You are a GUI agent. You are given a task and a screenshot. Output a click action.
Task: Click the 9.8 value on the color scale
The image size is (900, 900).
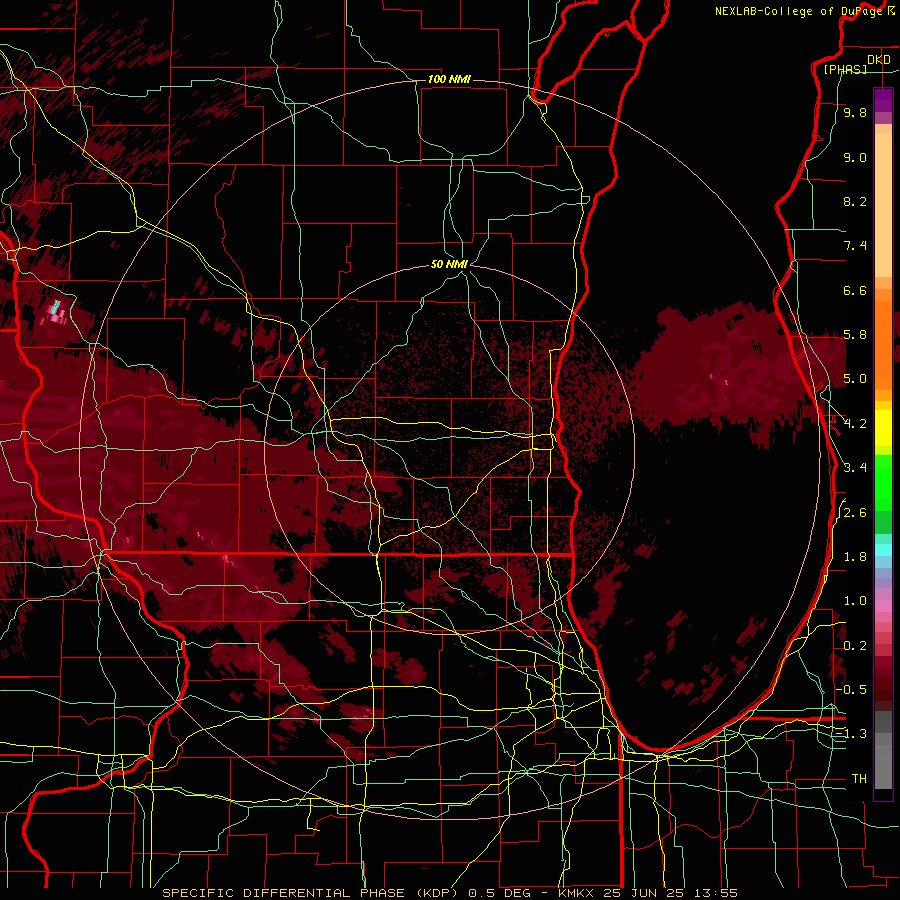pyautogui.click(x=855, y=113)
